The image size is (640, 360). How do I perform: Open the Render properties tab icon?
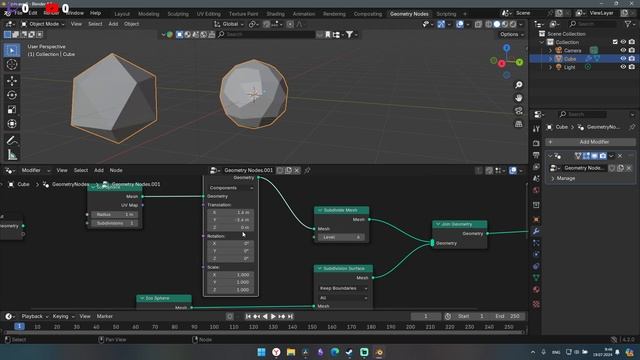[x=536, y=143]
